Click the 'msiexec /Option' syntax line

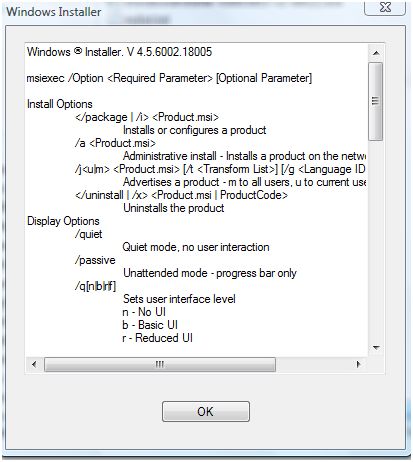pyautogui.click(x=169, y=78)
